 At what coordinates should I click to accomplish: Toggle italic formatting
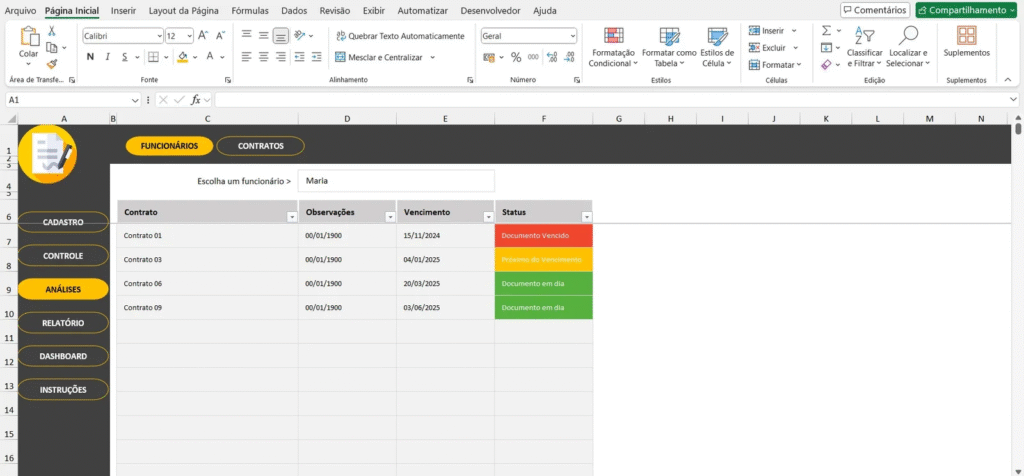[x=108, y=57]
